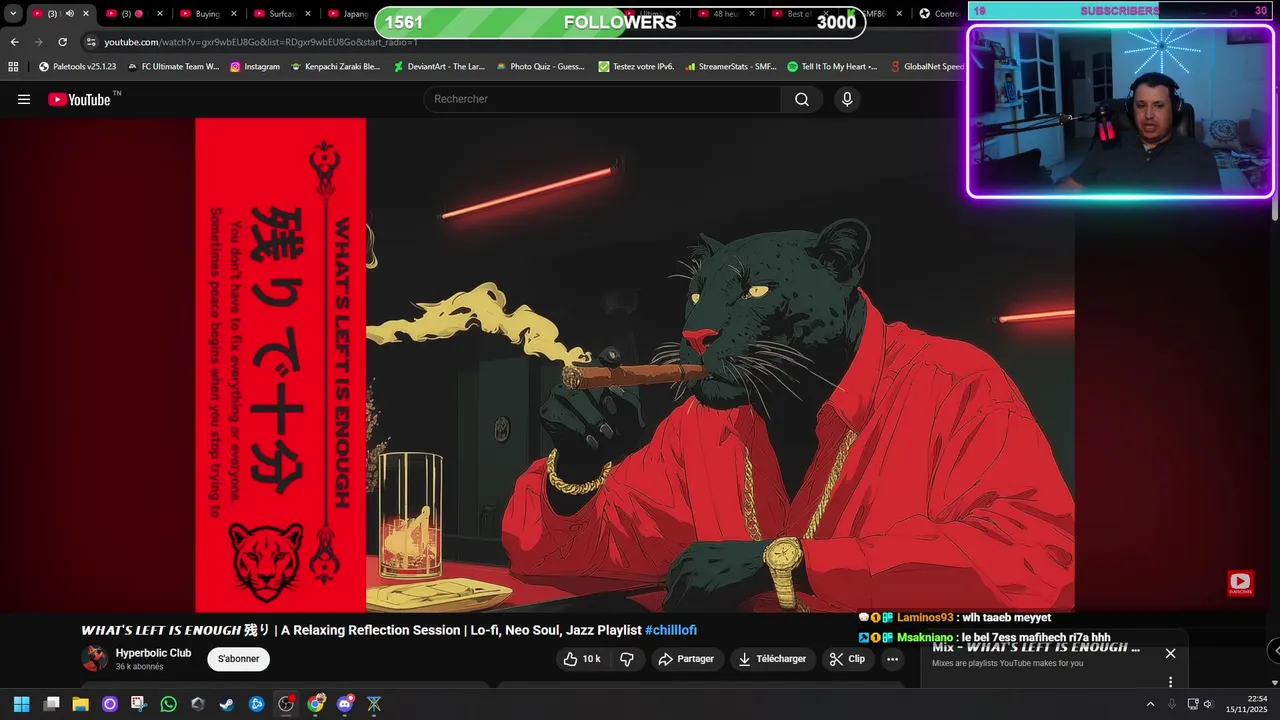
Task: Type in the Rechercher search field
Action: pyautogui.click(x=602, y=99)
